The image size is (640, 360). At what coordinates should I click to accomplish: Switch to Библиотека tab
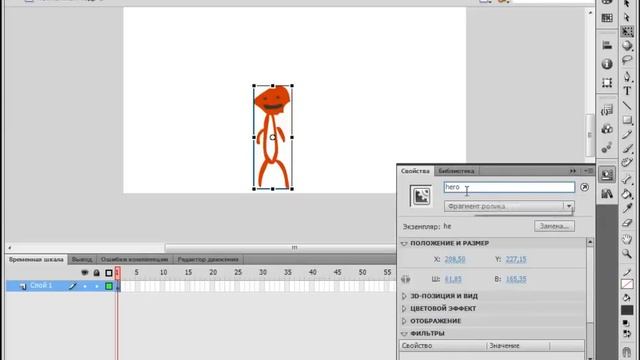coord(456,171)
